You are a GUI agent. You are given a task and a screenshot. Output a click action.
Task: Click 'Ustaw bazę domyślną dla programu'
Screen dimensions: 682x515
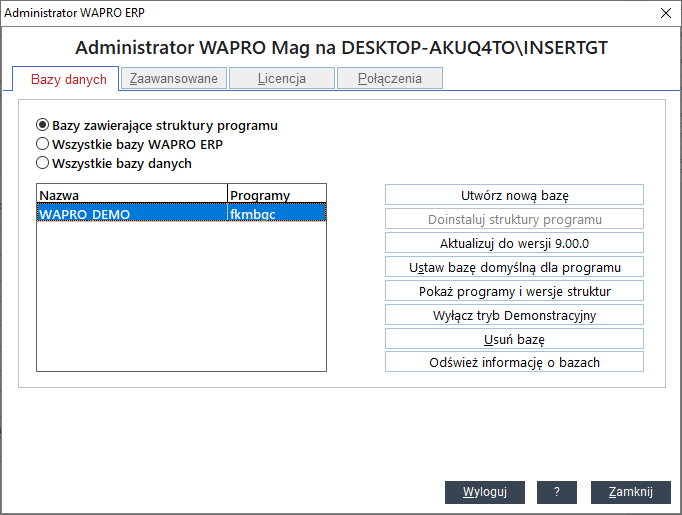(x=514, y=267)
